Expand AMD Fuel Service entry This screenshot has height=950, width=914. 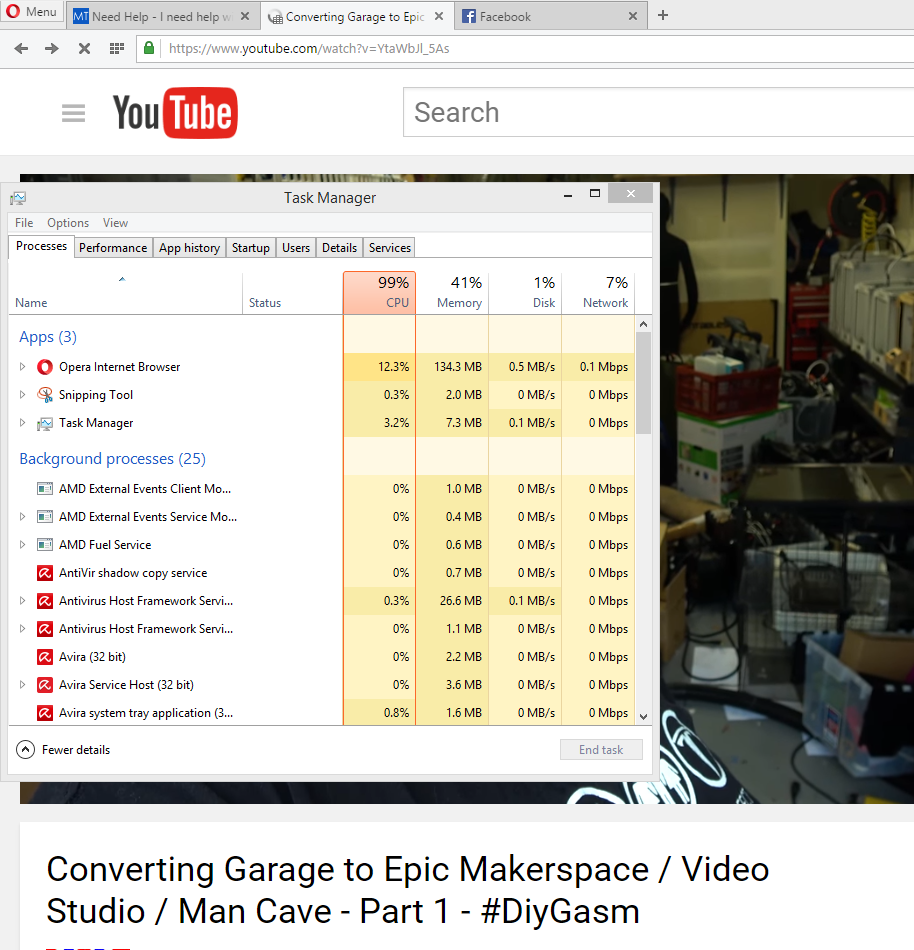[x=23, y=545]
